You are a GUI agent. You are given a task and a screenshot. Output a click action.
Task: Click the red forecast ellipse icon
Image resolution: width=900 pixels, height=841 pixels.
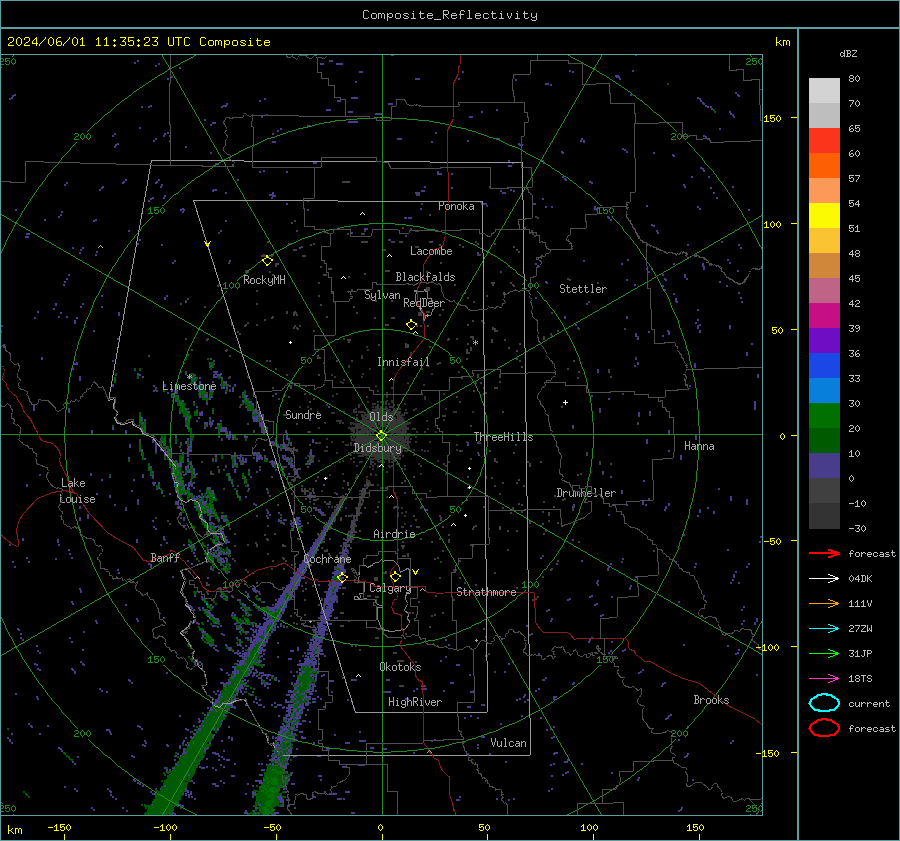pyautogui.click(x=824, y=728)
